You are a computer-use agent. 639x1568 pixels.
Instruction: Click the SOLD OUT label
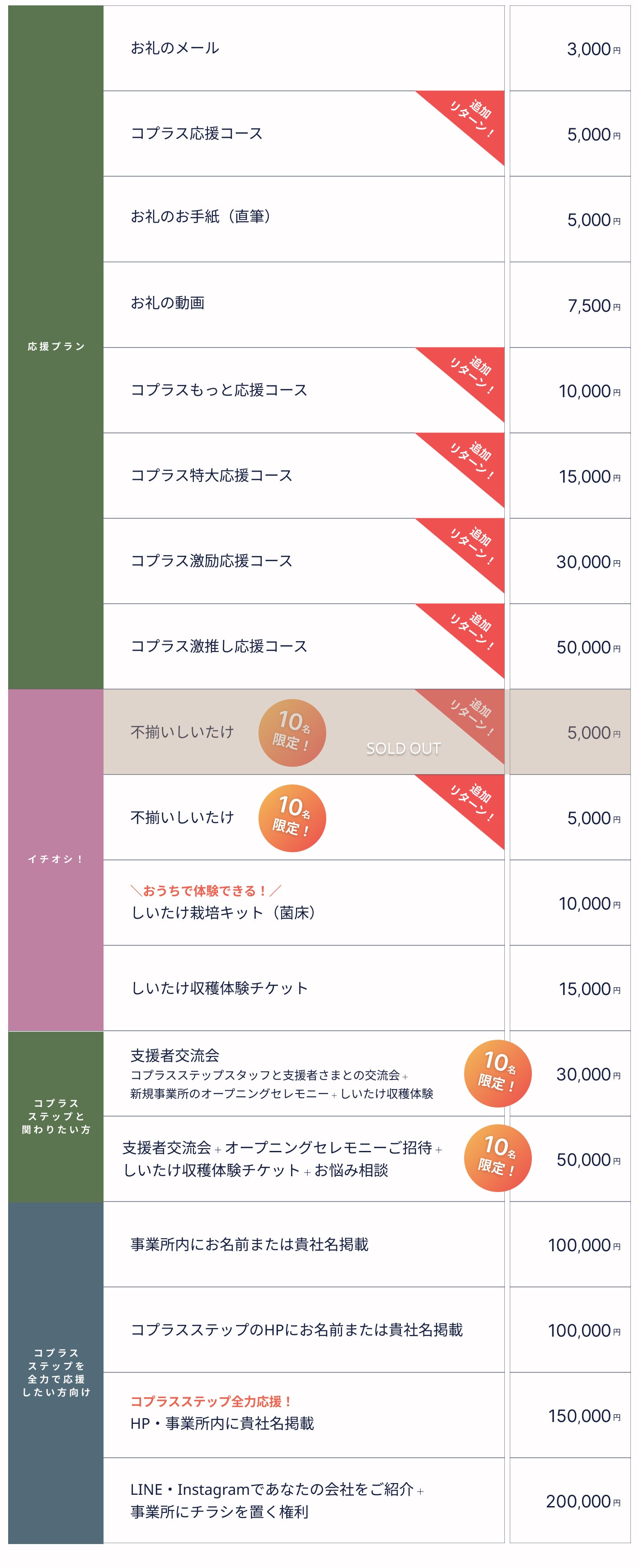403,748
